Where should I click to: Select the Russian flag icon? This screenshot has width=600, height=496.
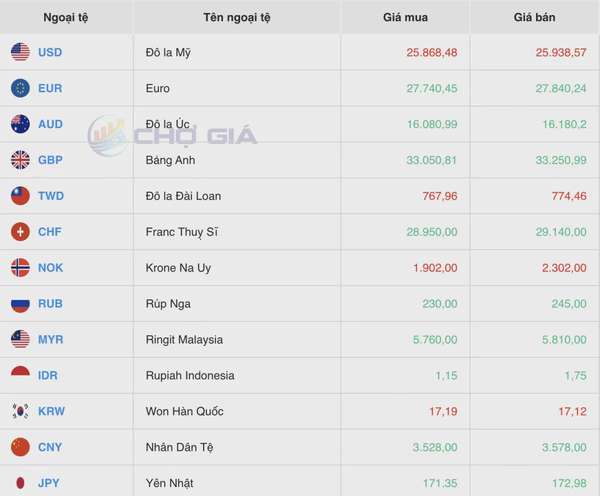20,303
